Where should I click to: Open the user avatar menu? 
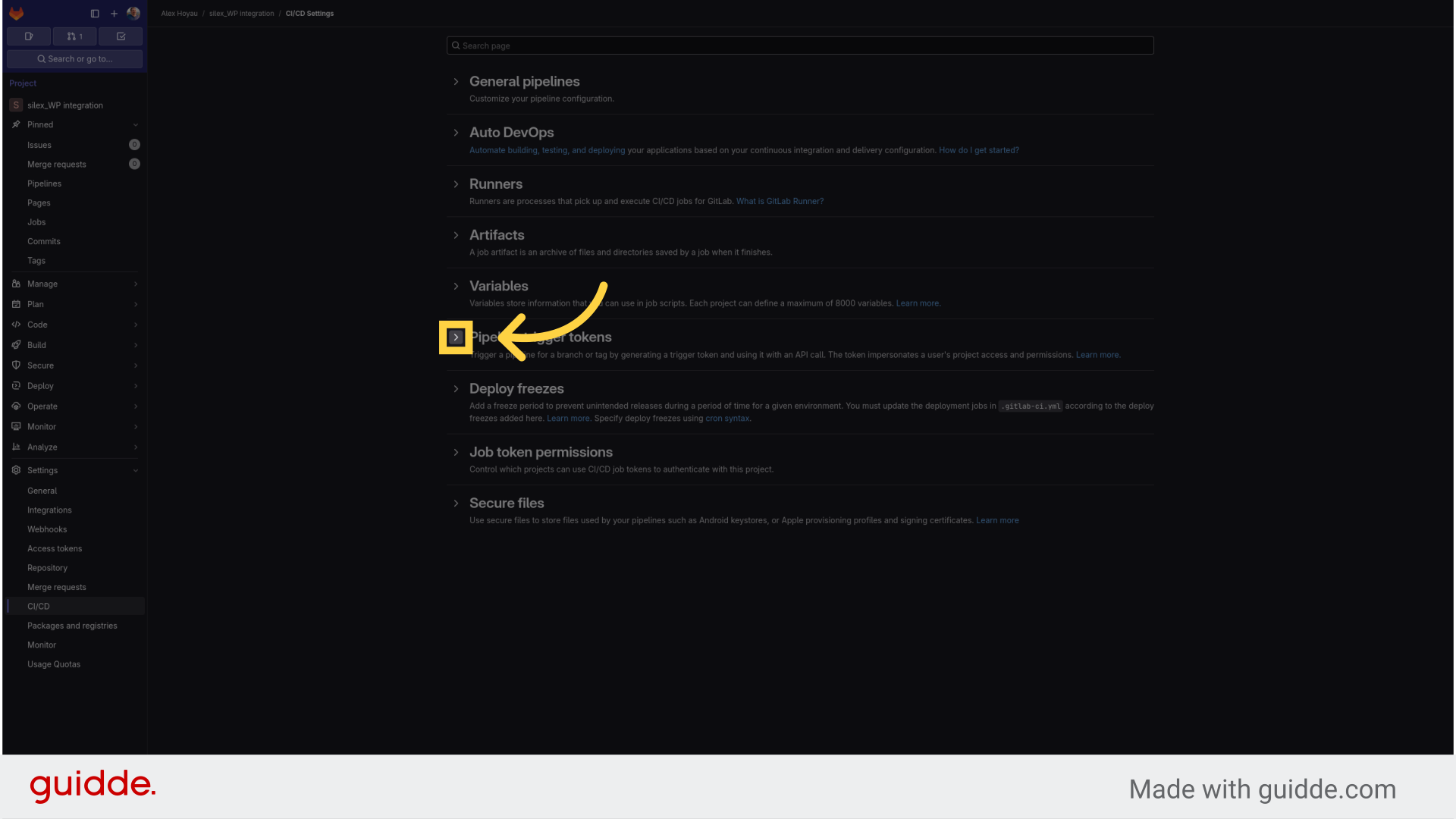tap(133, 14)
